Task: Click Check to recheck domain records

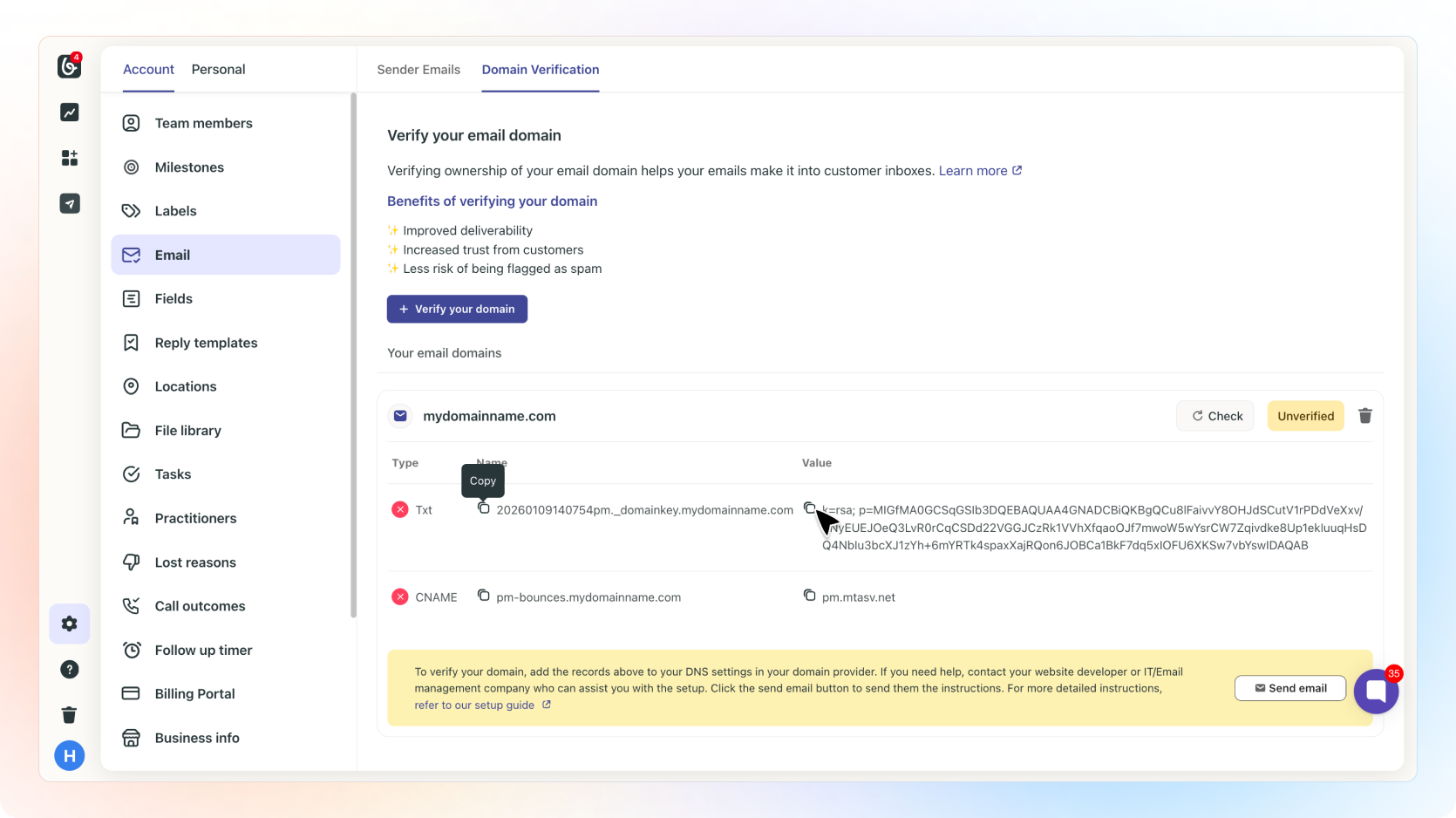Action: click(1215, 416)
